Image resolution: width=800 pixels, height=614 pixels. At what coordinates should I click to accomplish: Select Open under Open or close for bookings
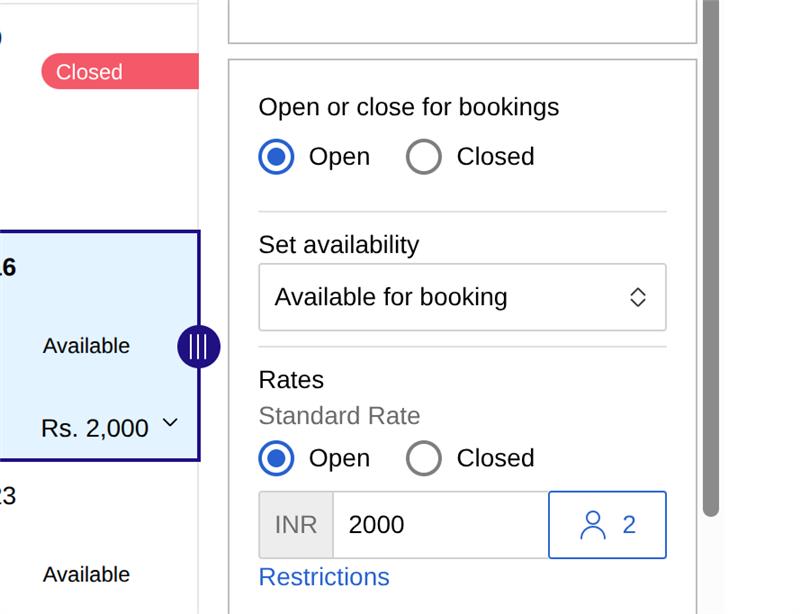tap(276, 157)
